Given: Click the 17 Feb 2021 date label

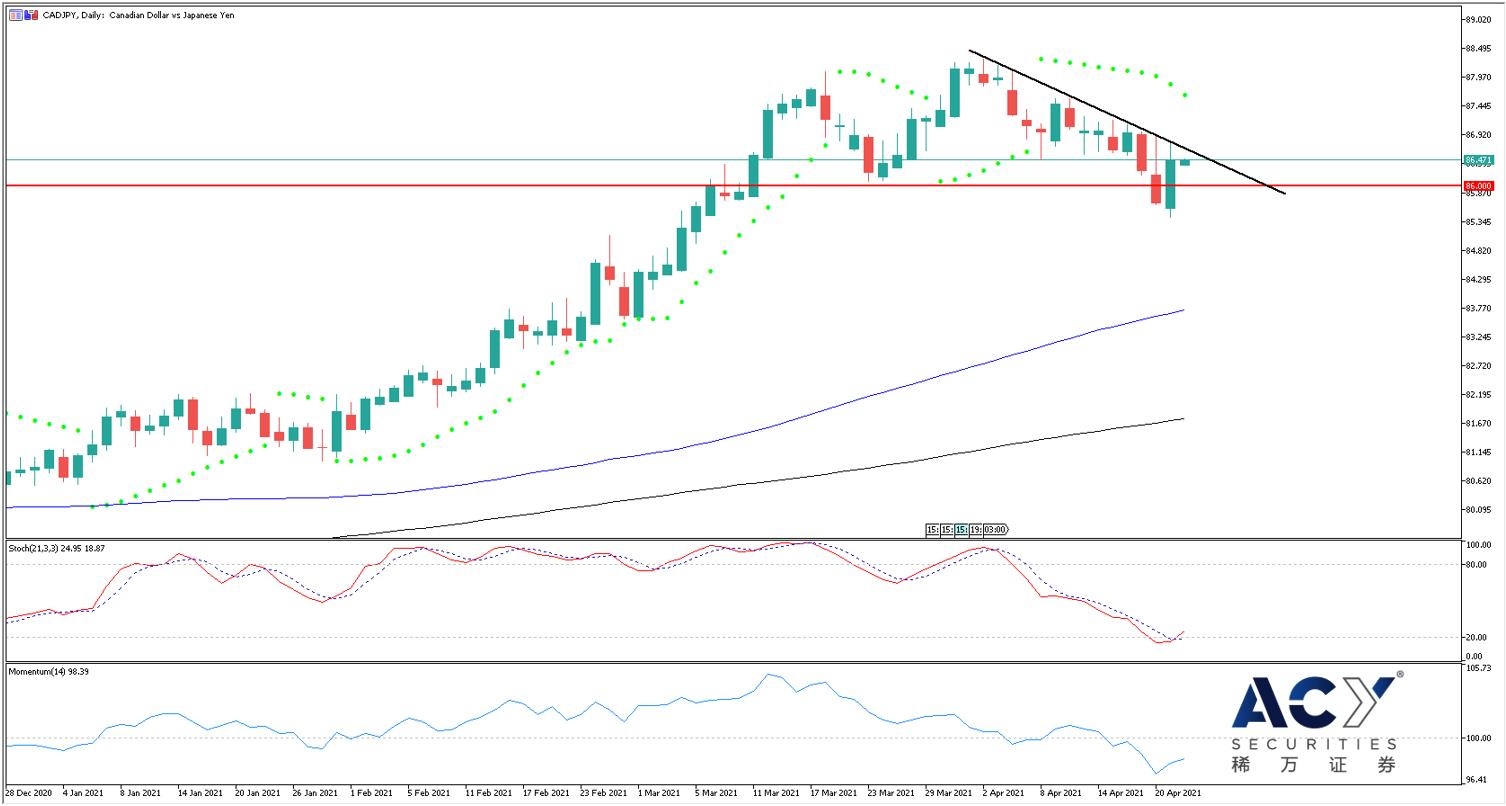Looking at the screenshot, I should click(544, 793).
